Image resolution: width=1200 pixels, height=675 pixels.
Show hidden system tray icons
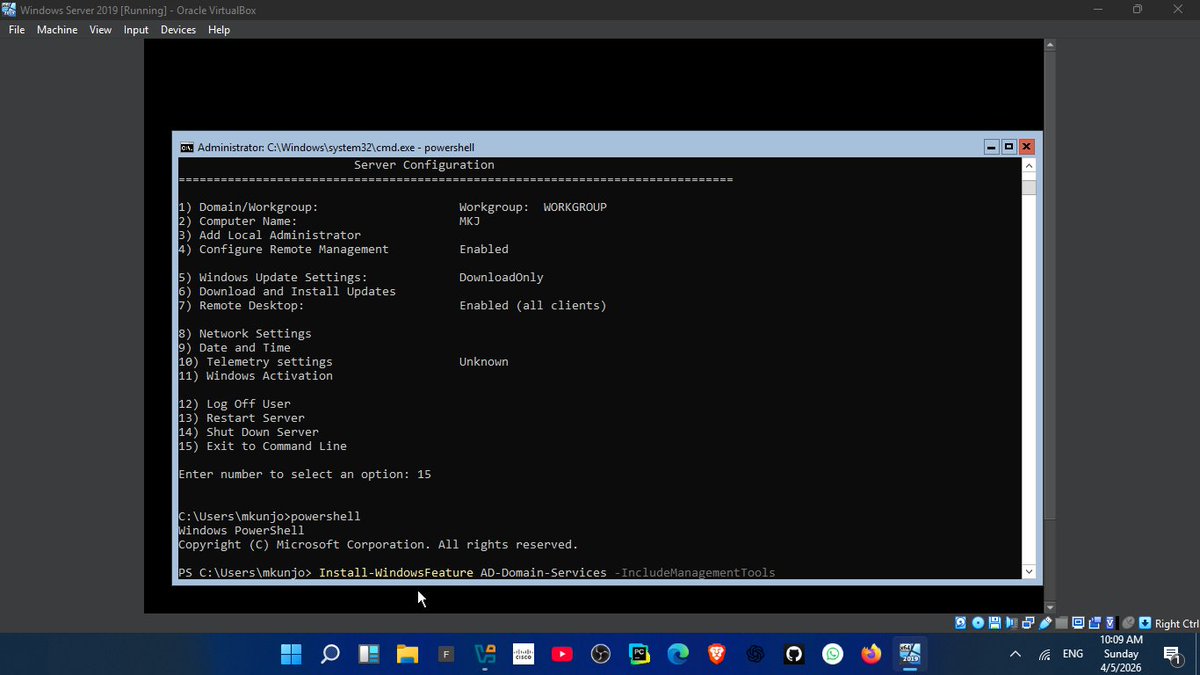(x=1016, y=654)
